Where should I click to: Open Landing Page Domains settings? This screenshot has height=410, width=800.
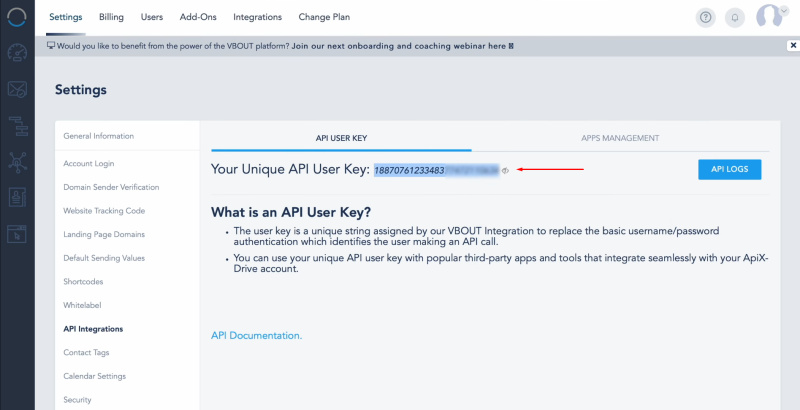pyautogui.click(x=104, y=235)
